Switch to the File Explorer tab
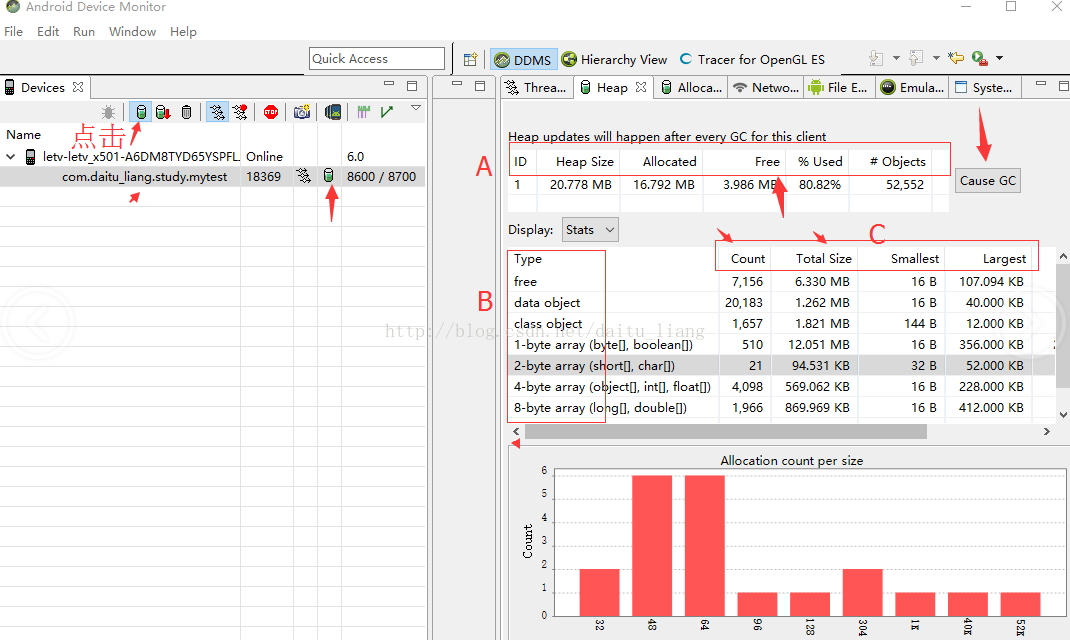The width and height of the screenshot is (1070, 640). (x=838, y=87)
